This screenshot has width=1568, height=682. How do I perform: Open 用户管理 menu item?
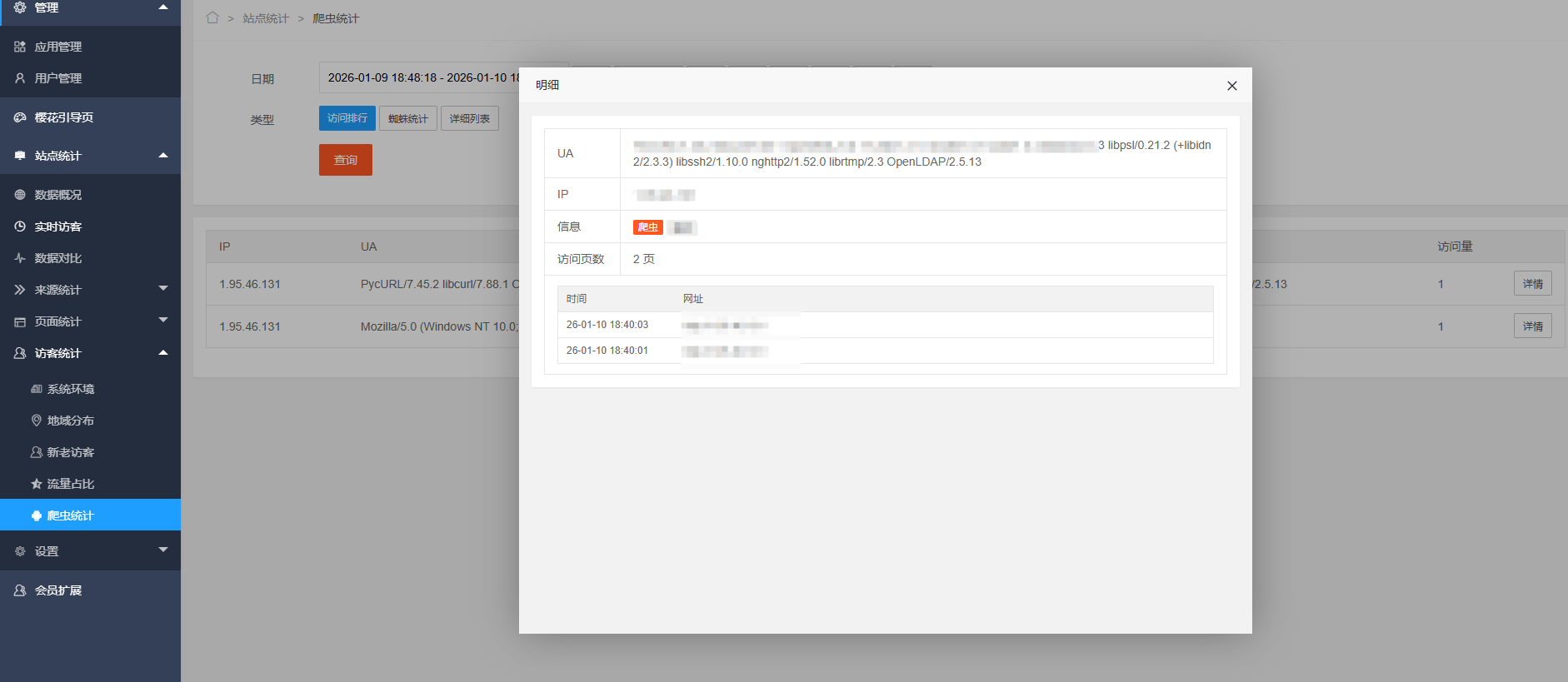click(90, 78)
